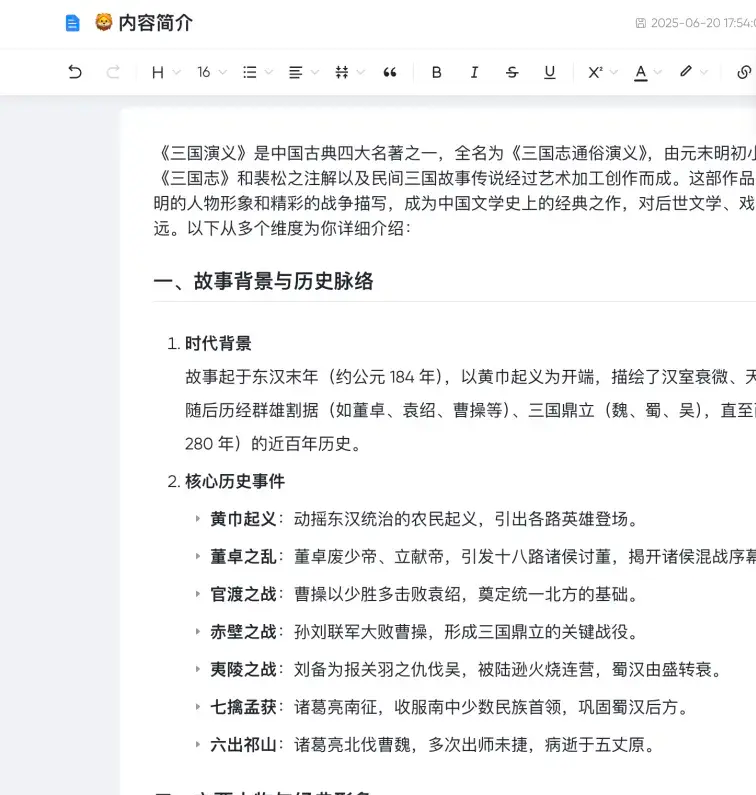Click the save status icon beside timestamp
Screen dimensions: 756x795
640,23
